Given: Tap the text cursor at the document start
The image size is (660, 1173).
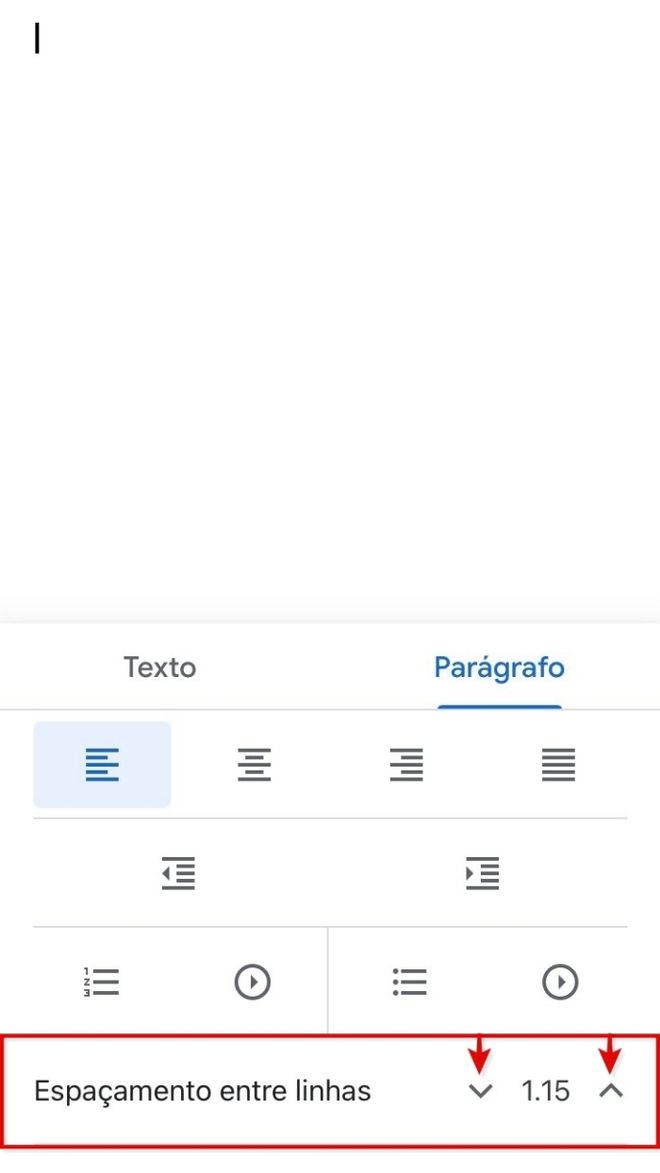Looking at the screenshot, I should click(37, 37).
